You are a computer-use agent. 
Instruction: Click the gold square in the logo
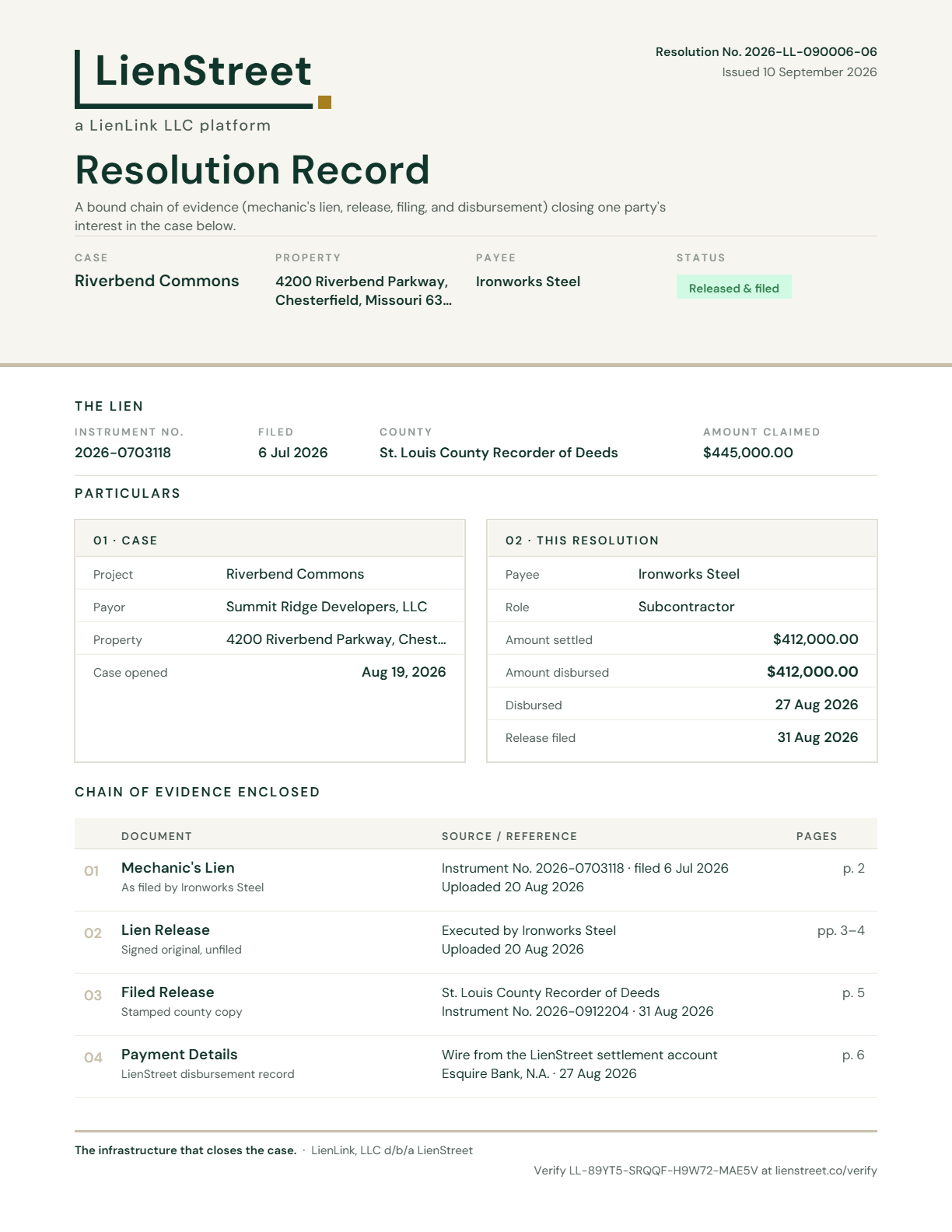325,102
